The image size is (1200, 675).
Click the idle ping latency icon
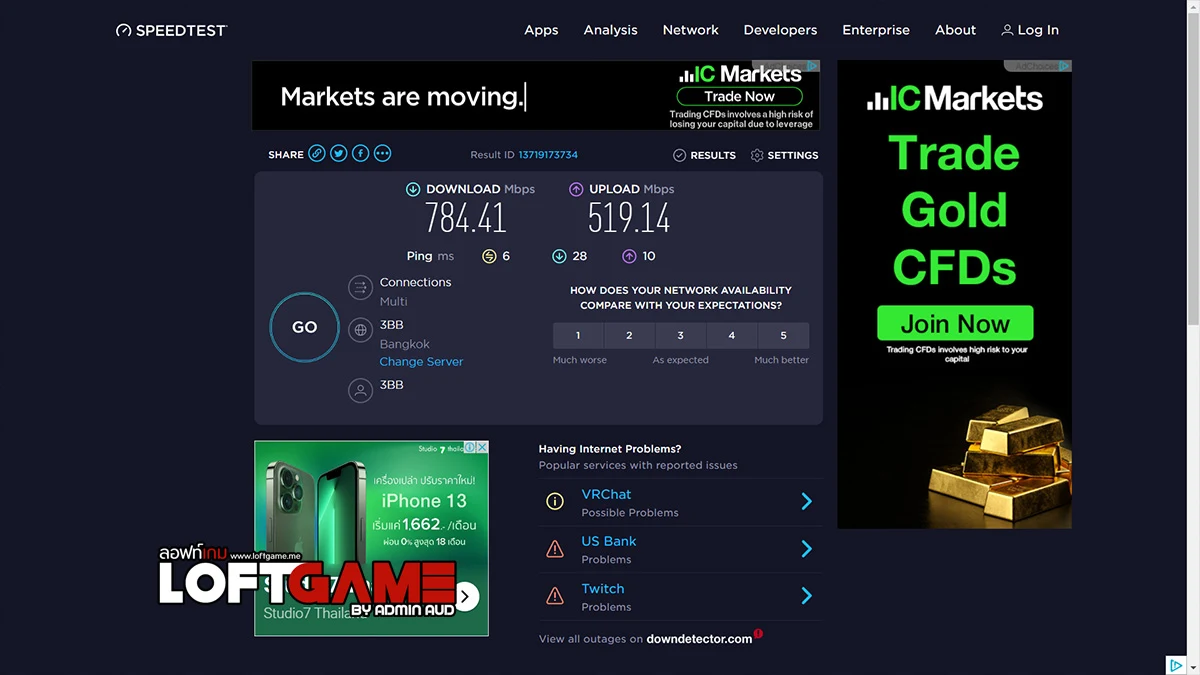coord(489,256)
